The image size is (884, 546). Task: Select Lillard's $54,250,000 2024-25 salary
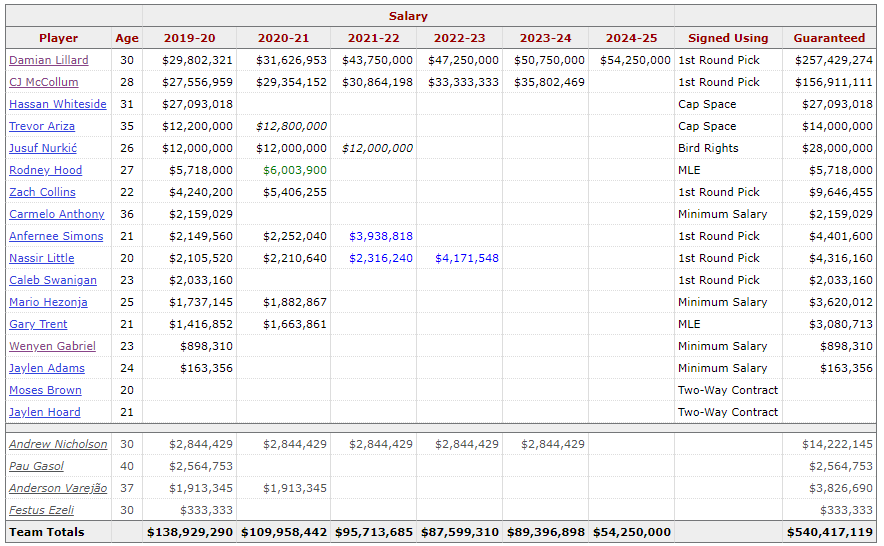point(635,60)
